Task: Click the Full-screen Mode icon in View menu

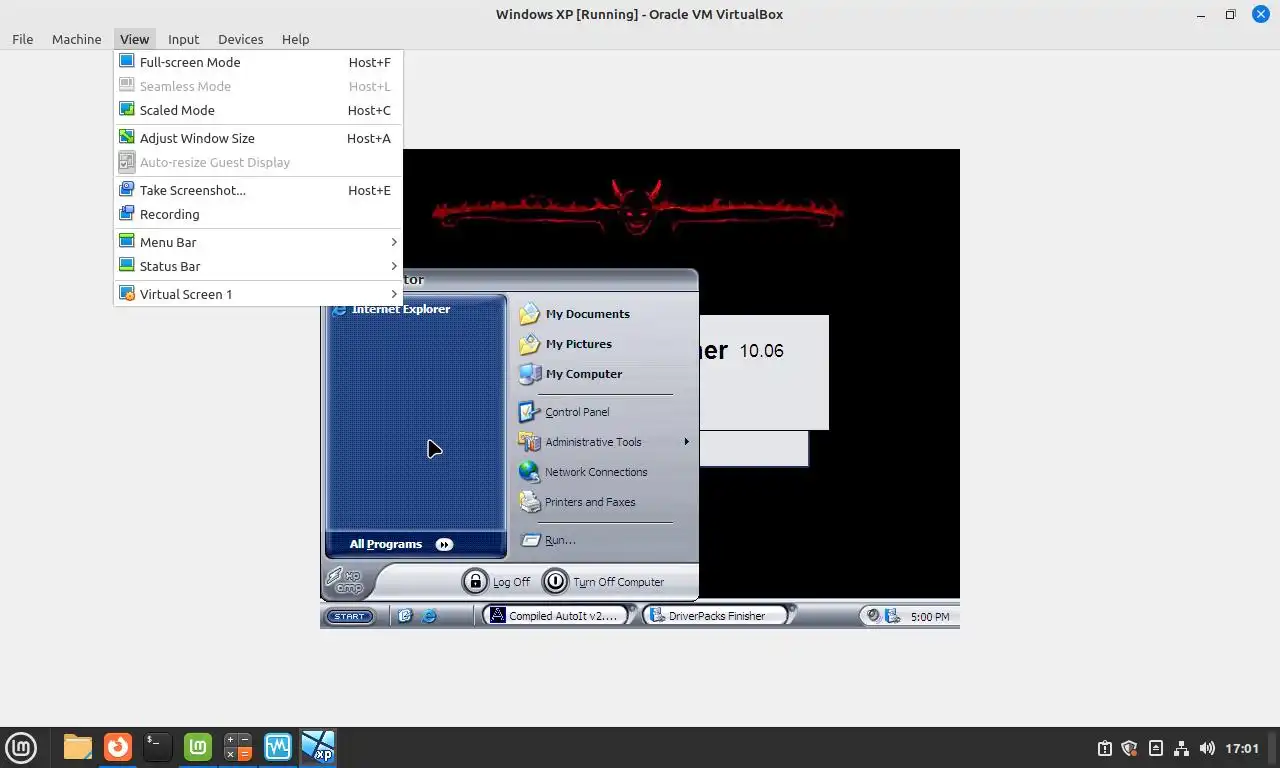Action: pyautogui.click(x=127, y=62)
